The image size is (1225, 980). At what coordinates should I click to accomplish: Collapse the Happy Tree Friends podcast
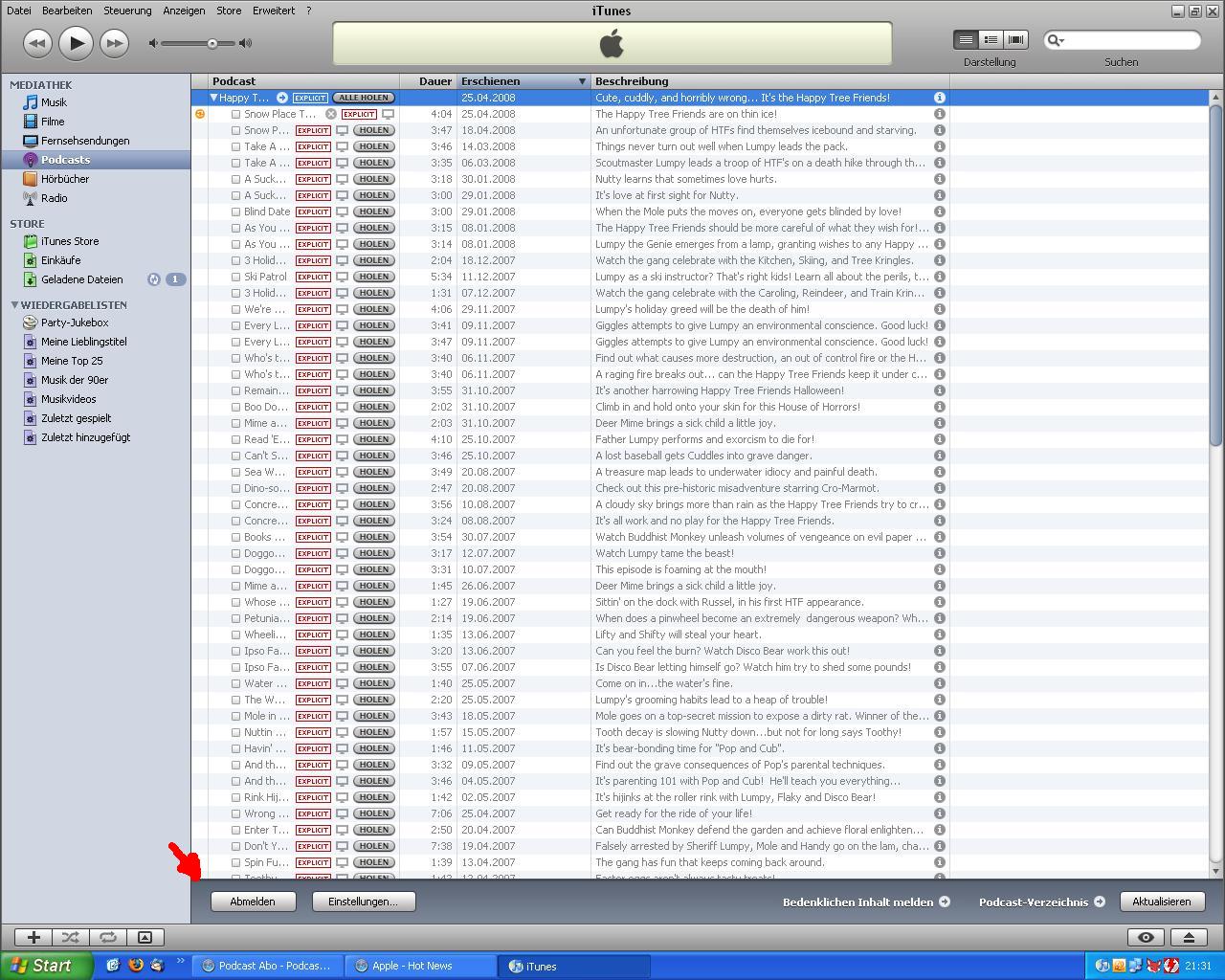coord(213,98)
